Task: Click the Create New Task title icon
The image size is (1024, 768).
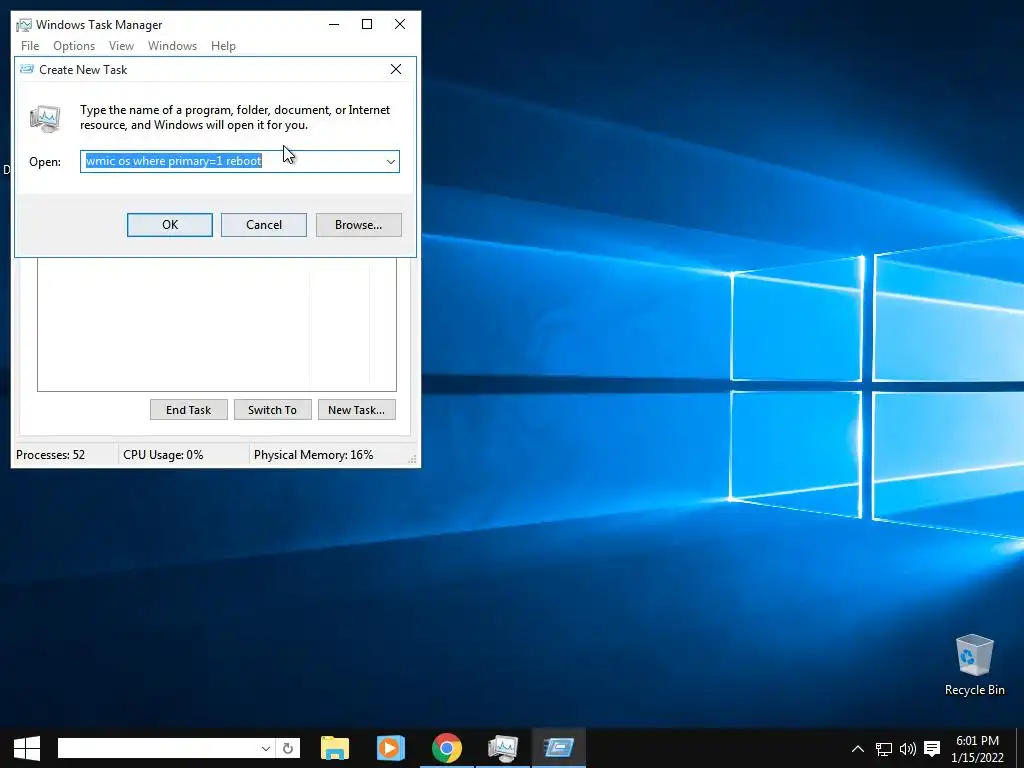Action: click(x=27, y=69)
